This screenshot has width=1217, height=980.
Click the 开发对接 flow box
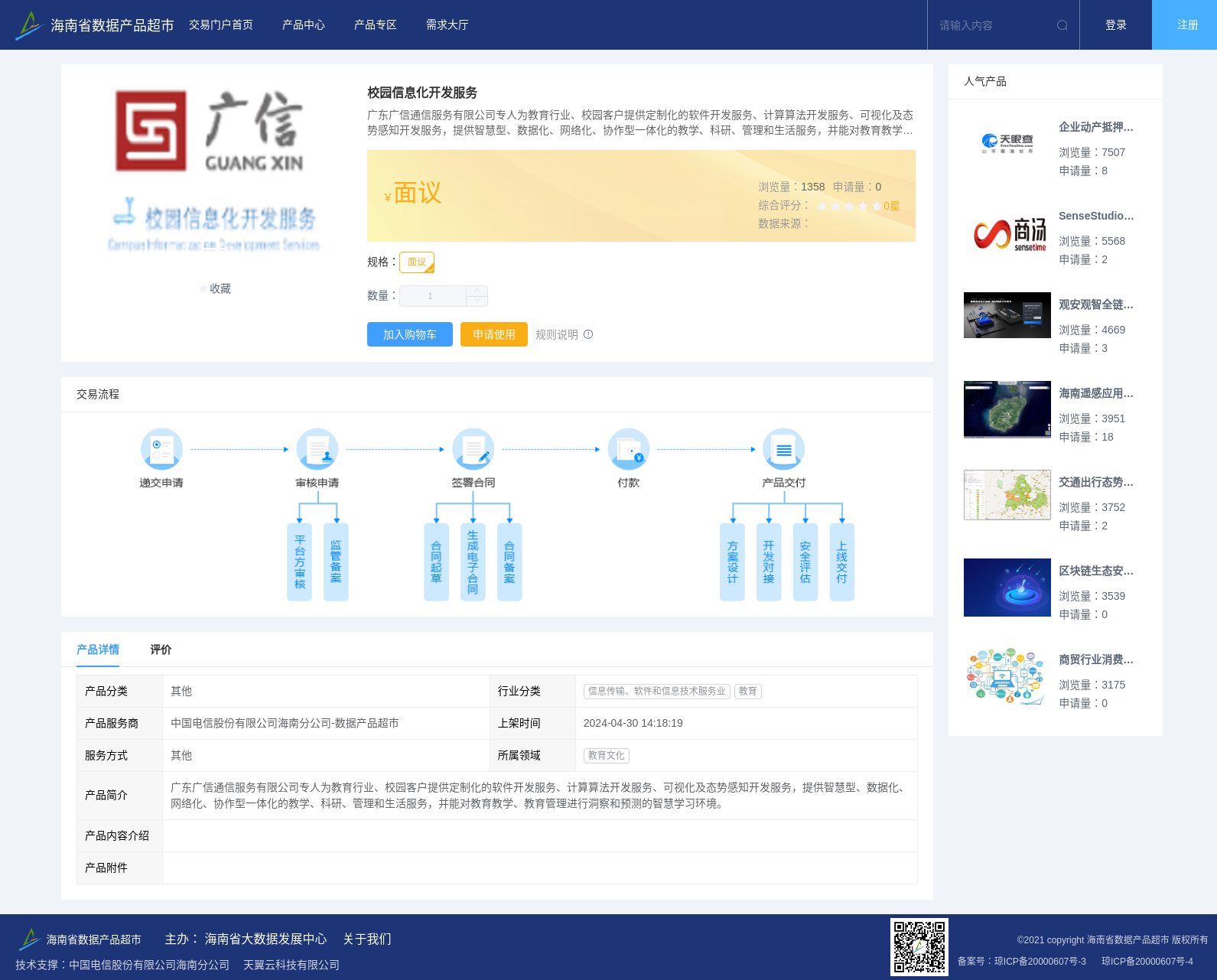pyautogui.click(x=769, y=562)
